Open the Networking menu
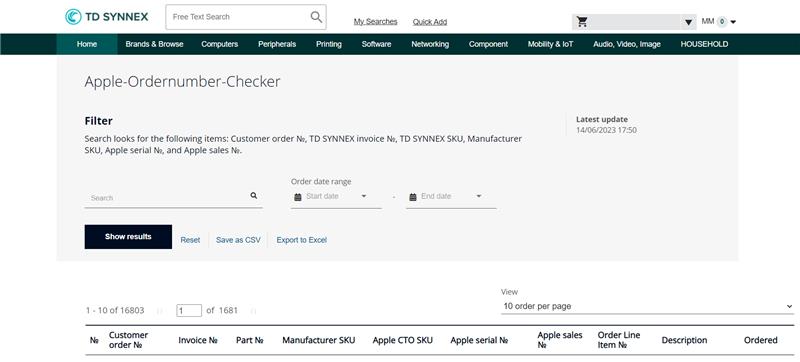800x362 pixels. (430, 44)
